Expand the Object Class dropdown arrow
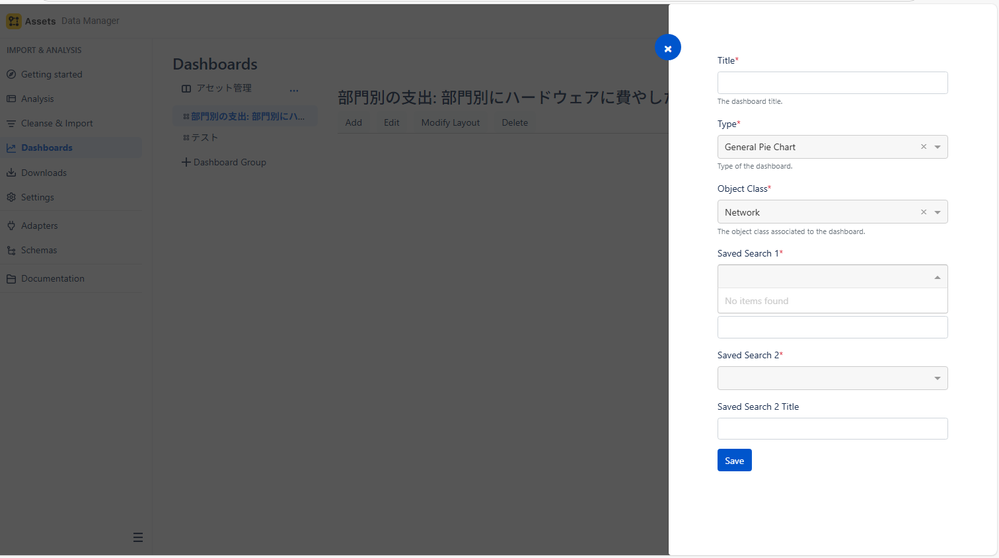Viewport: 999px width, 558px height. 937,212
